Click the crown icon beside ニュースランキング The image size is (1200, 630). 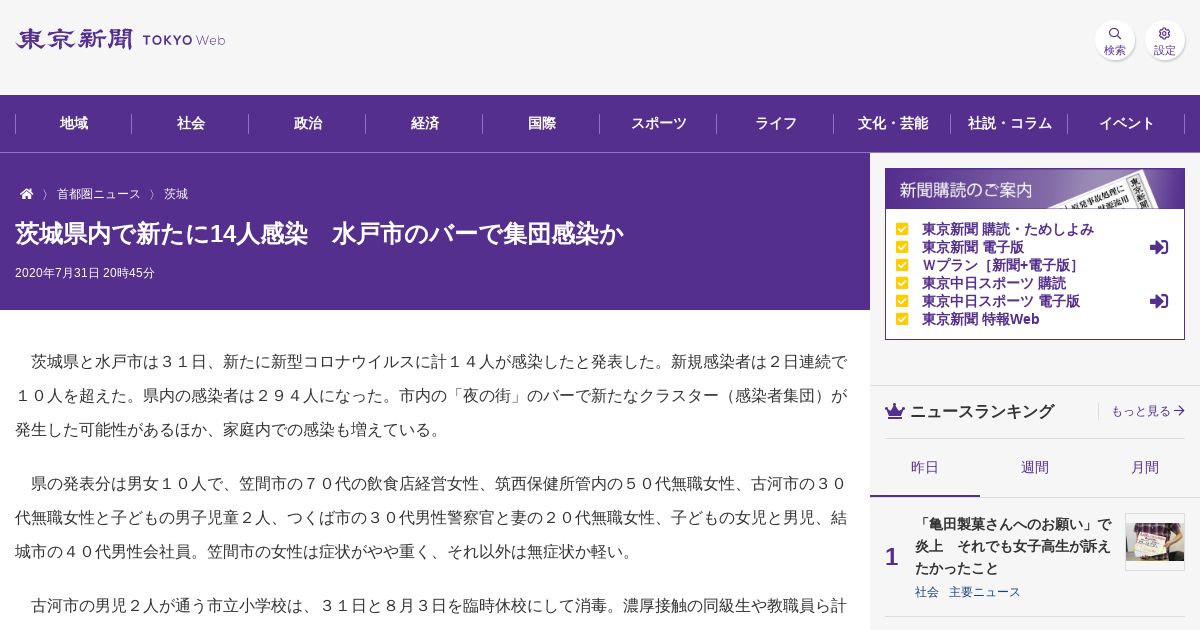tap(895, 411)
